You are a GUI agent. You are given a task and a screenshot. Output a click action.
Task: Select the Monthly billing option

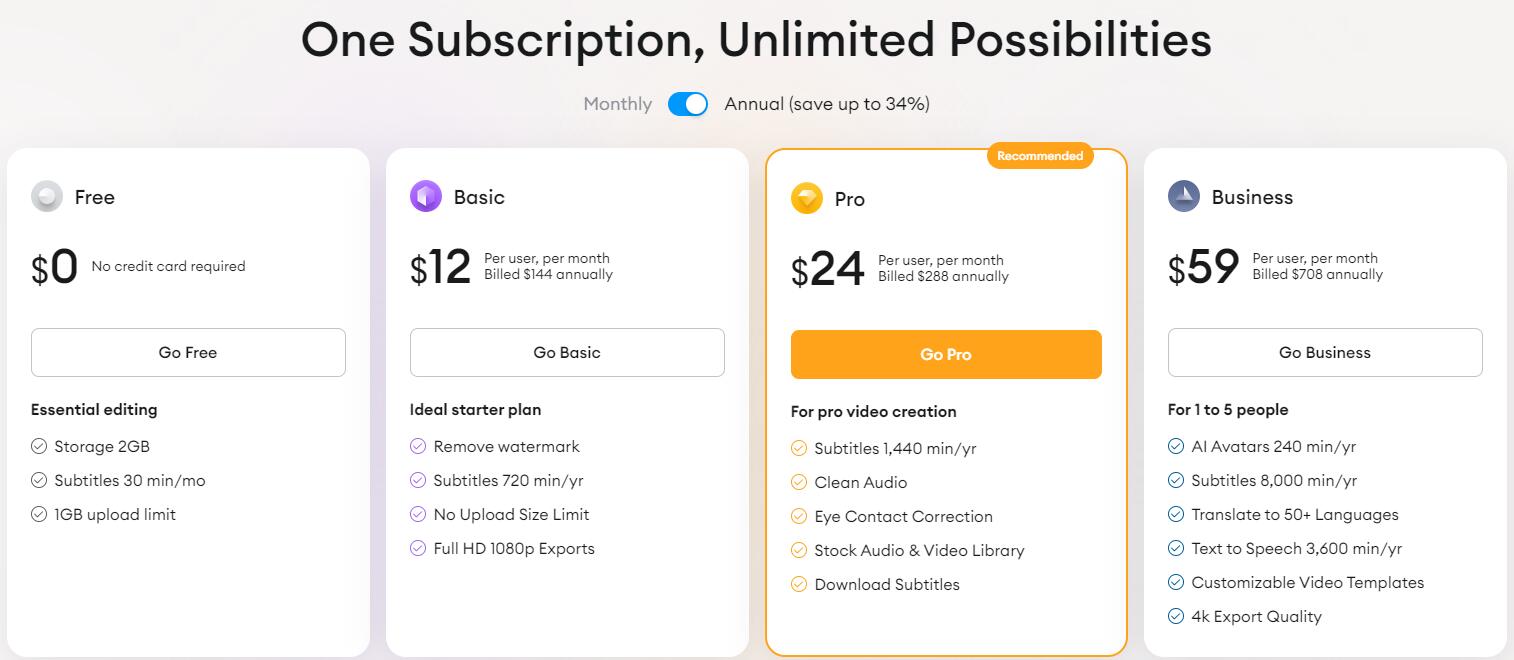(617, 104)
